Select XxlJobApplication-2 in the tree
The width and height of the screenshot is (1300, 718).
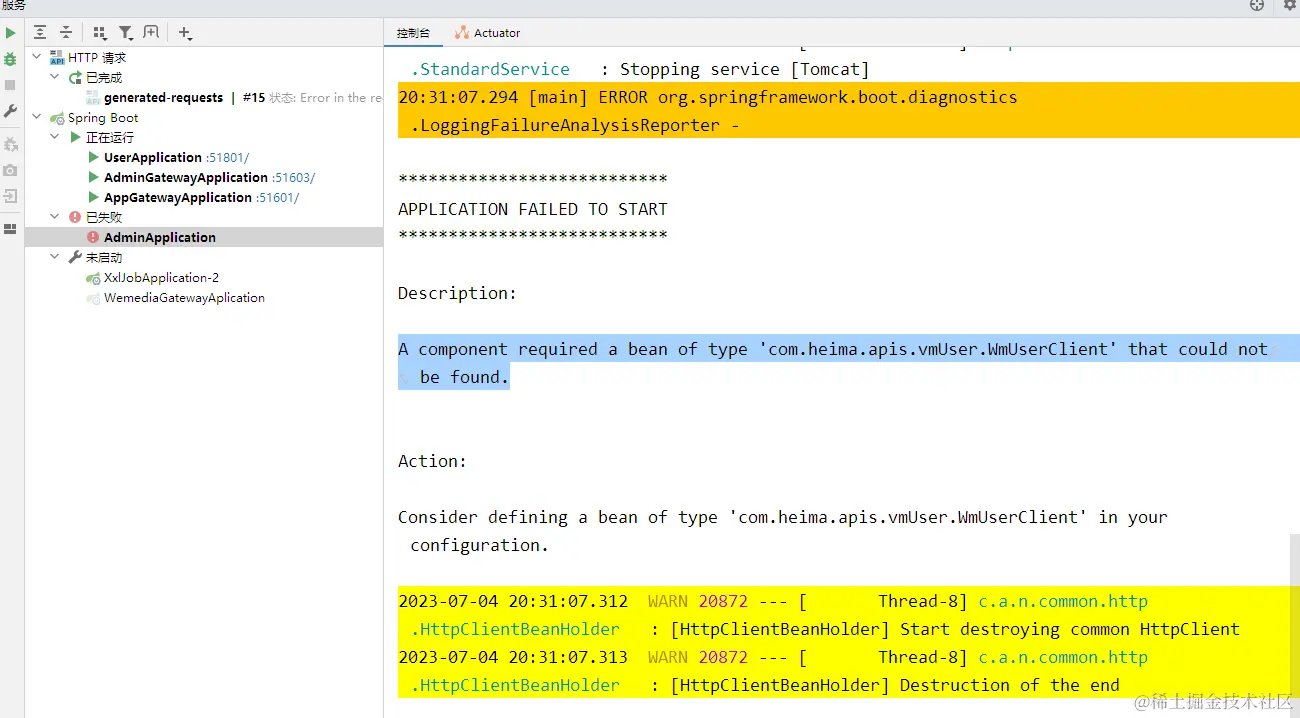(x=161, y=277)
